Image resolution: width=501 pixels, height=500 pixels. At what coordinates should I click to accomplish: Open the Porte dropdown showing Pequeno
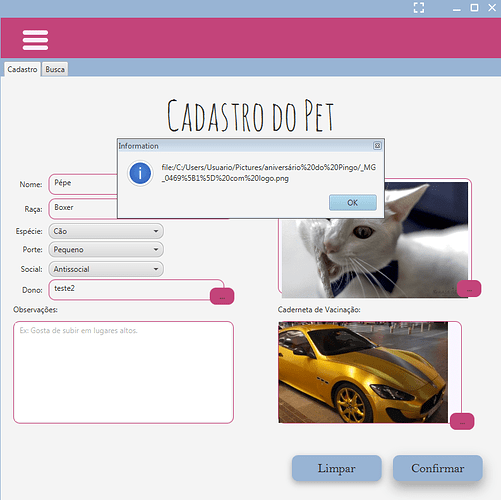106,249
